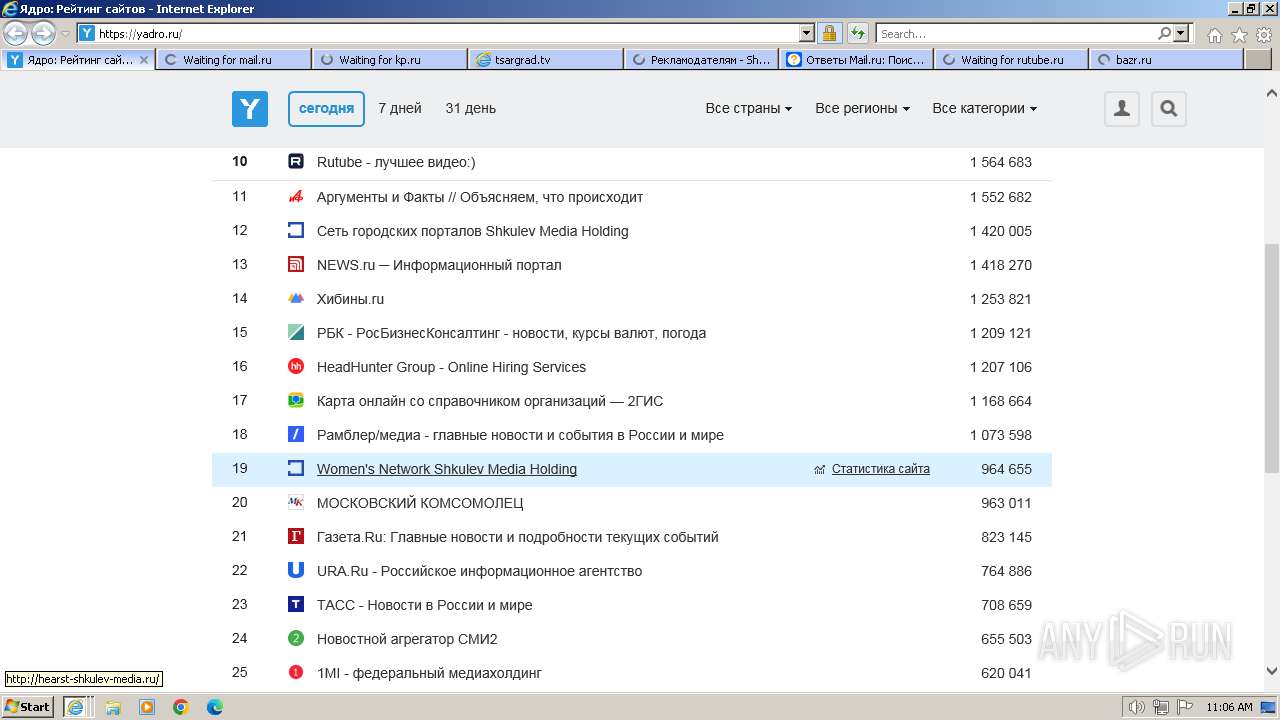Image resolution: width=1280 pixels, height=720 pixels.
Task: Open the Favorites star icon
Action: click(x=1239, y=35)
